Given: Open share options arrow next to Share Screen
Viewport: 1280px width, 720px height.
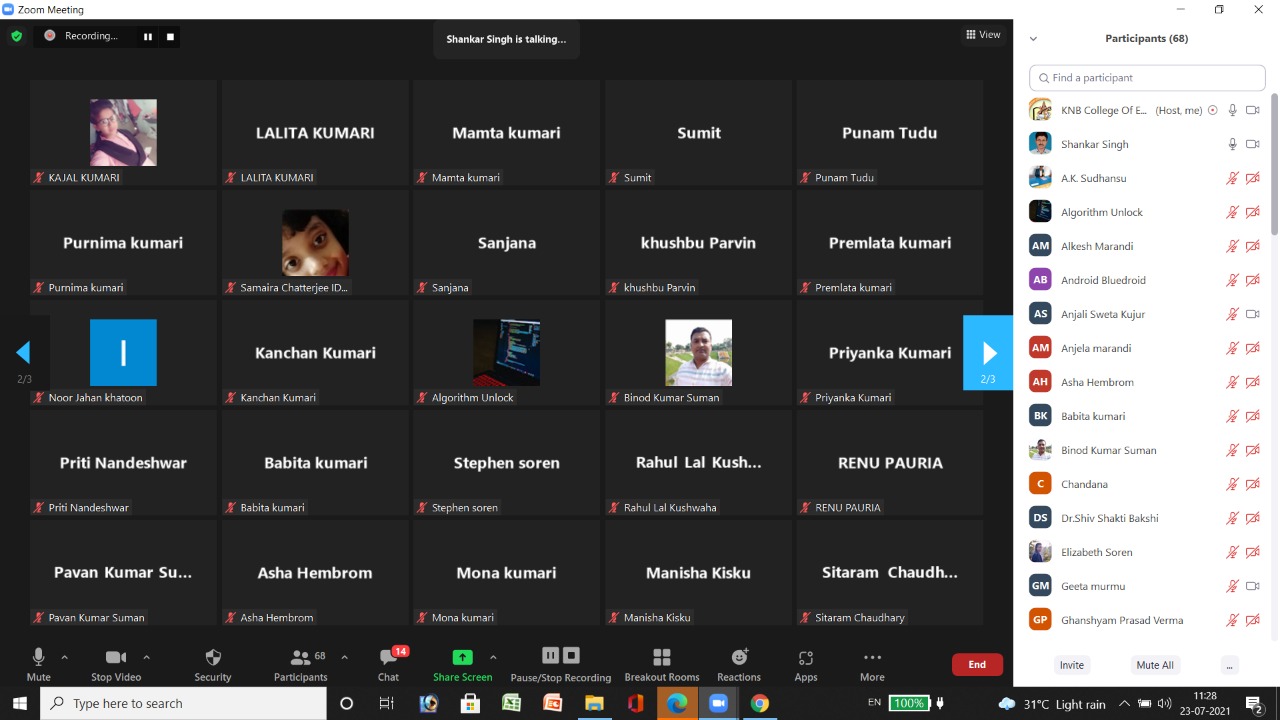Looking at the screenshot, I should [493, 657].
